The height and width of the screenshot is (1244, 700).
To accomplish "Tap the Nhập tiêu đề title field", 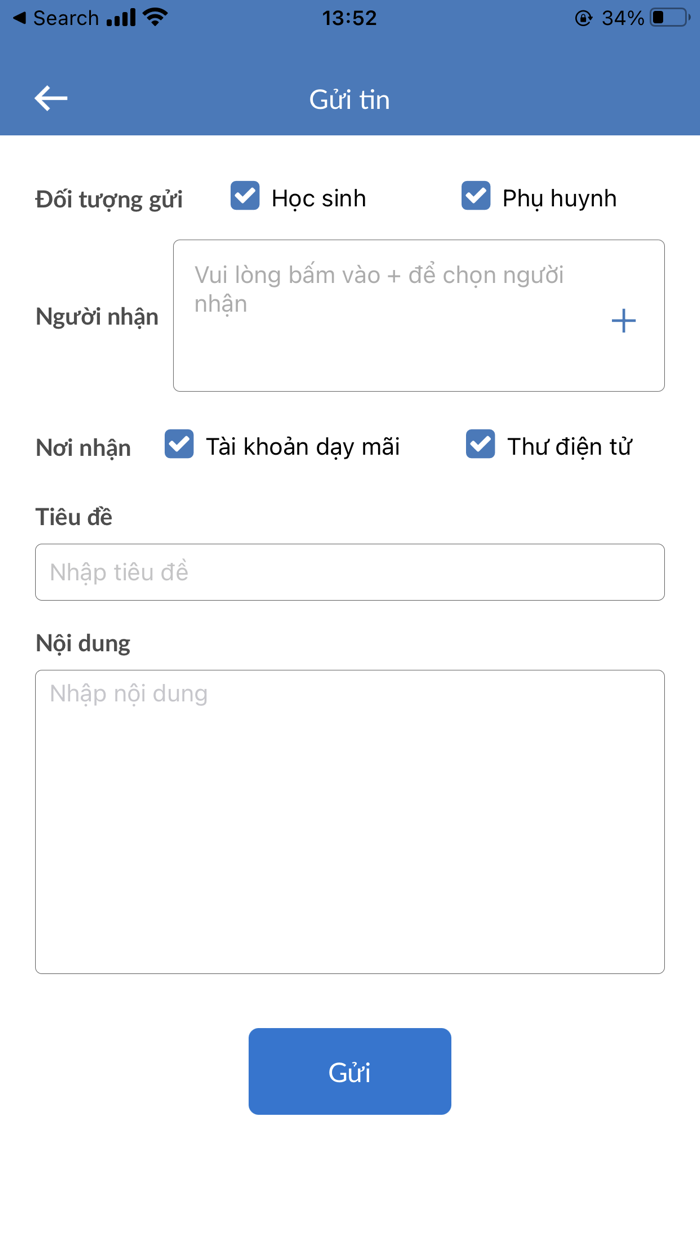I will pos(349,571).
